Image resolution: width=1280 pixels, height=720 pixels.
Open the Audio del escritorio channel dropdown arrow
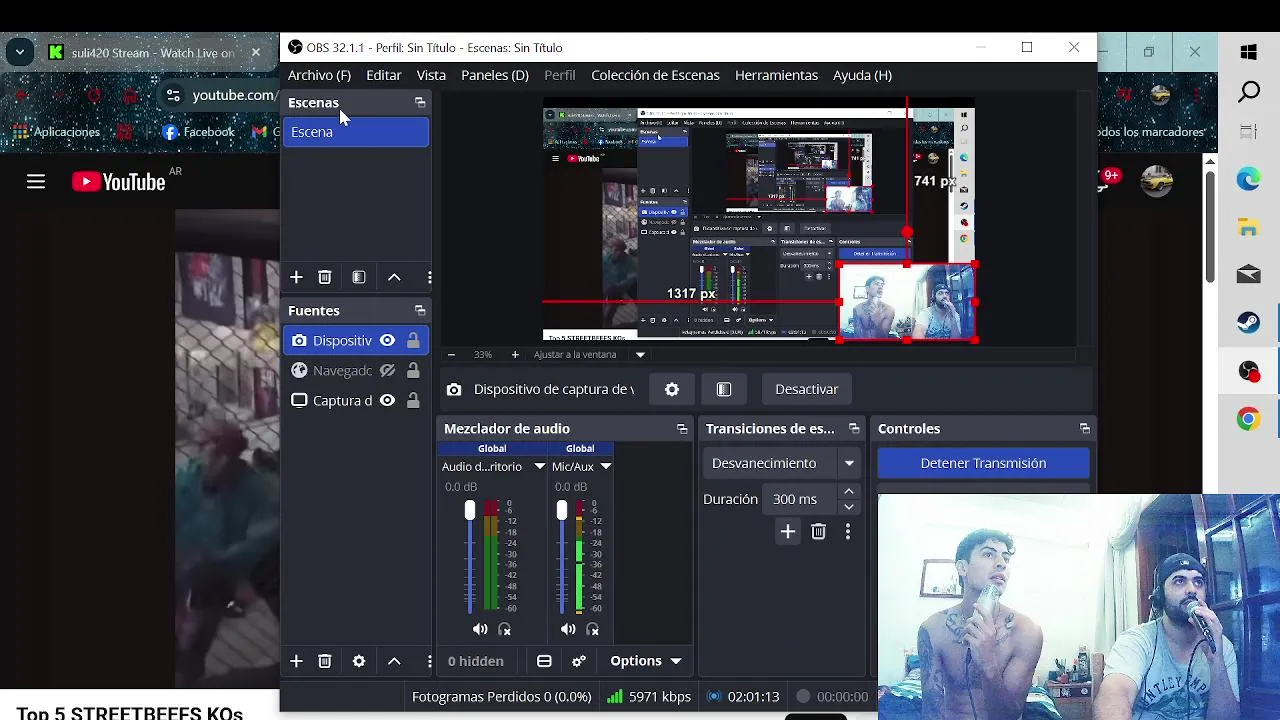click(539, 467)
